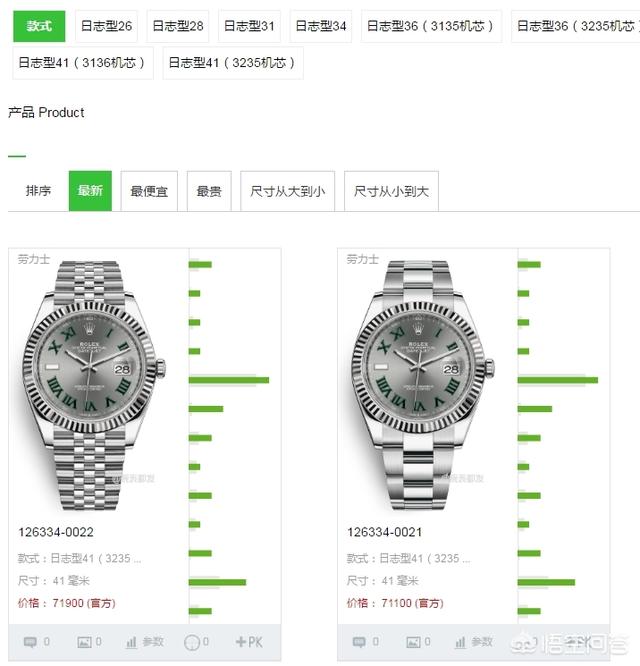View 参数 chart icon for 126334-0021
The width and height of the screenshot is (640, 666).
460,642
